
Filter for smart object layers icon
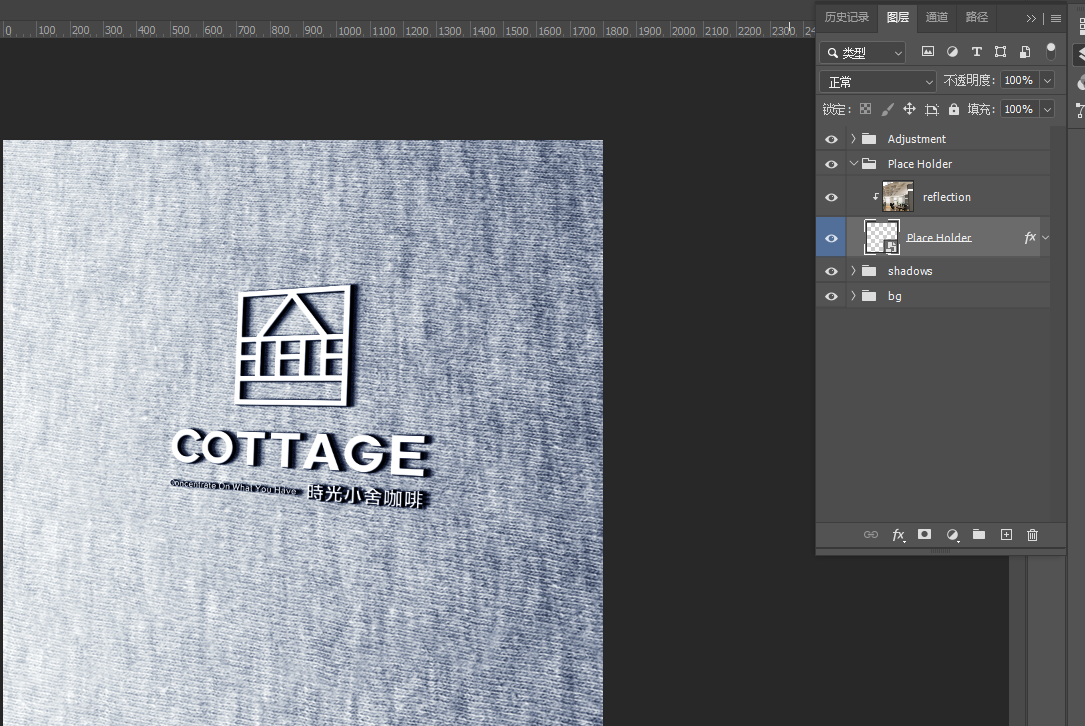(x=1025, y=51)
